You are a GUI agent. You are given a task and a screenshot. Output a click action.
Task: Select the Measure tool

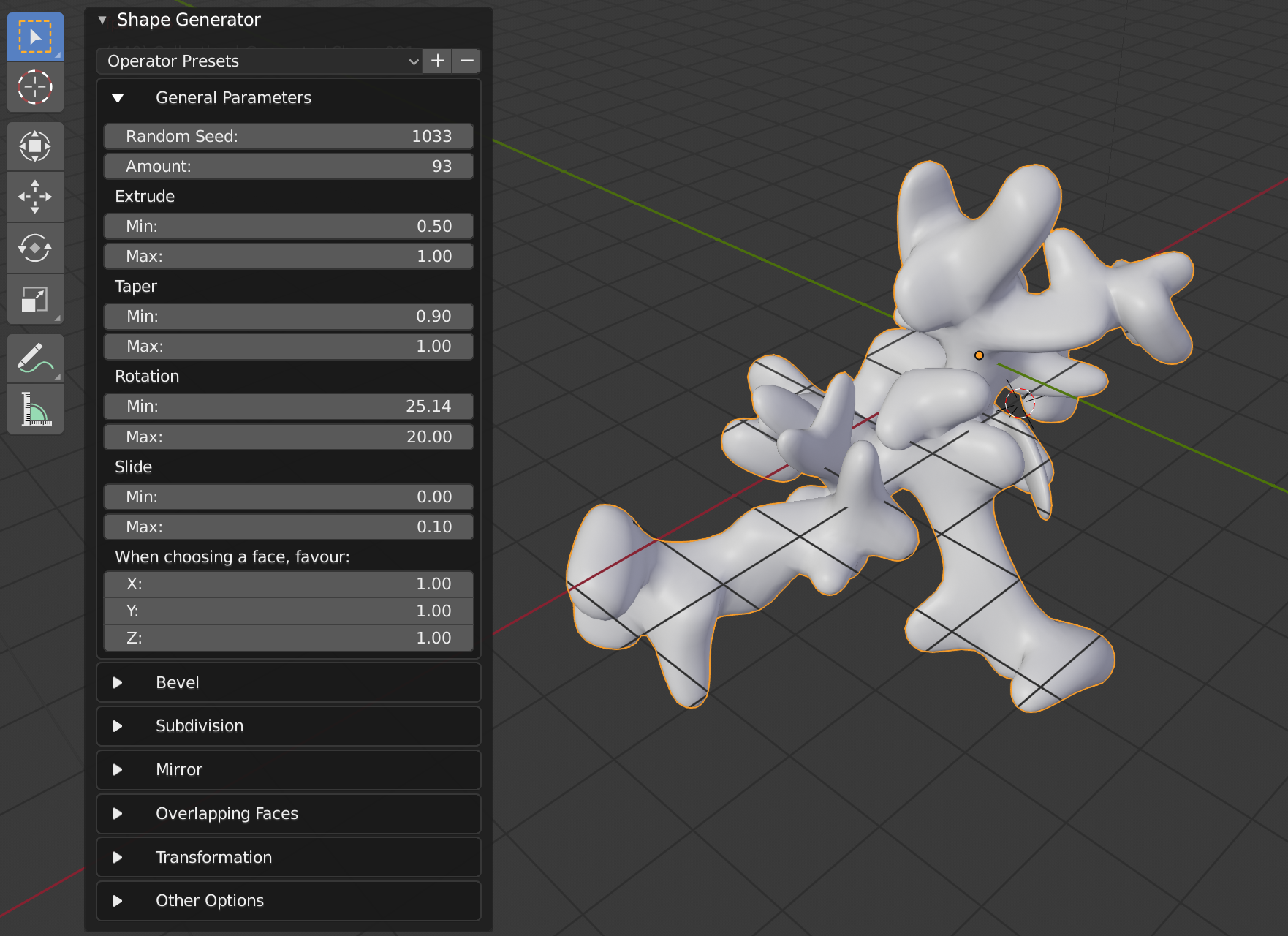tap(34, 409)
